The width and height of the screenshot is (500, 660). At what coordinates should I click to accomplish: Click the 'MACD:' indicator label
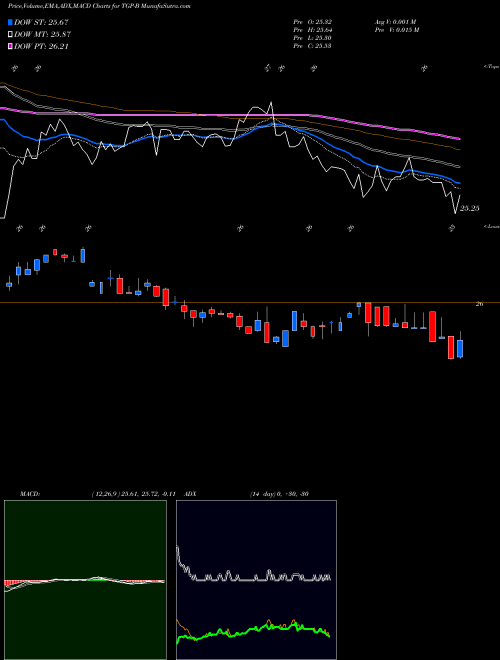[x=29, y=494]
